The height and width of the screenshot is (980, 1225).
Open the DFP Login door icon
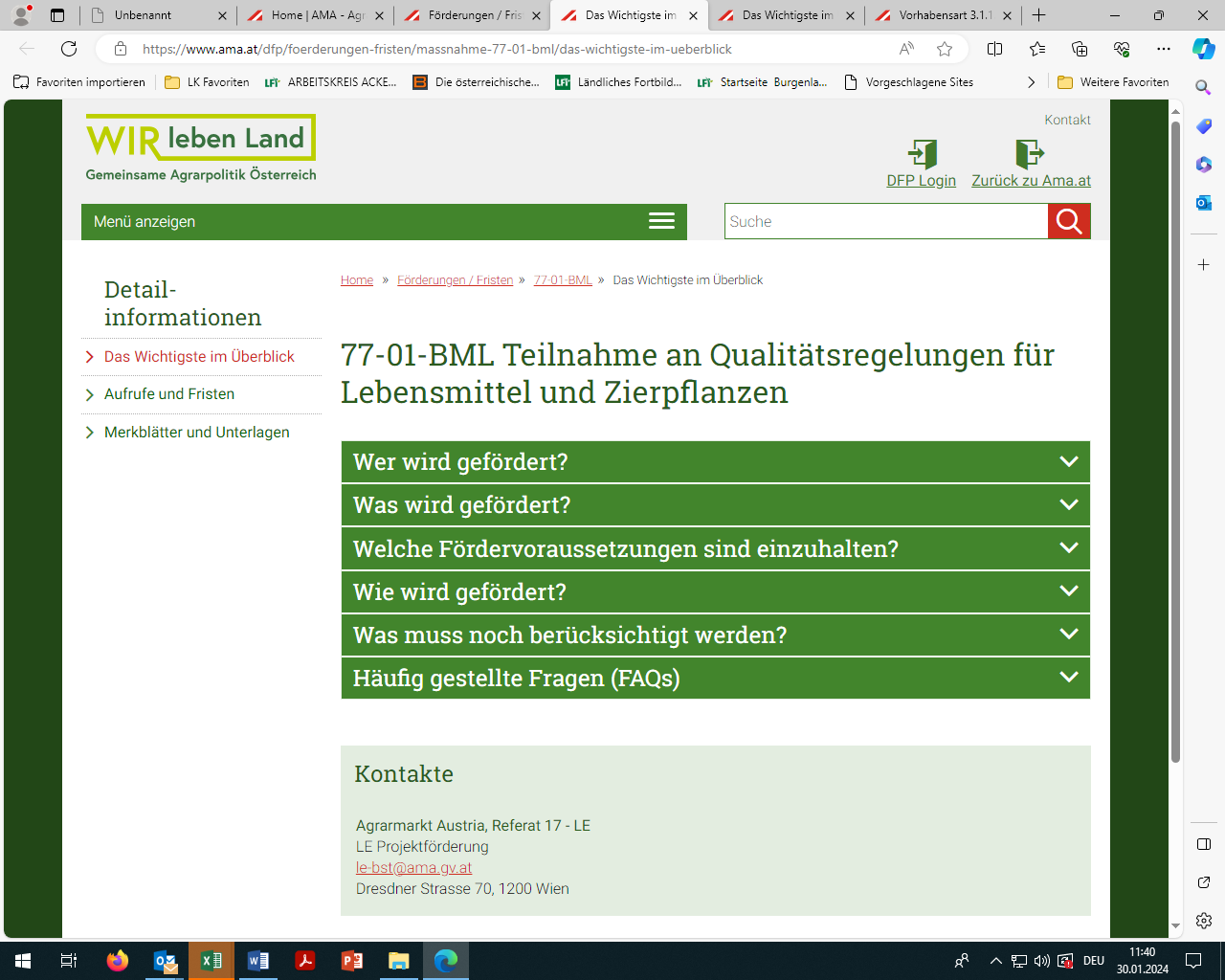[922, 154]
